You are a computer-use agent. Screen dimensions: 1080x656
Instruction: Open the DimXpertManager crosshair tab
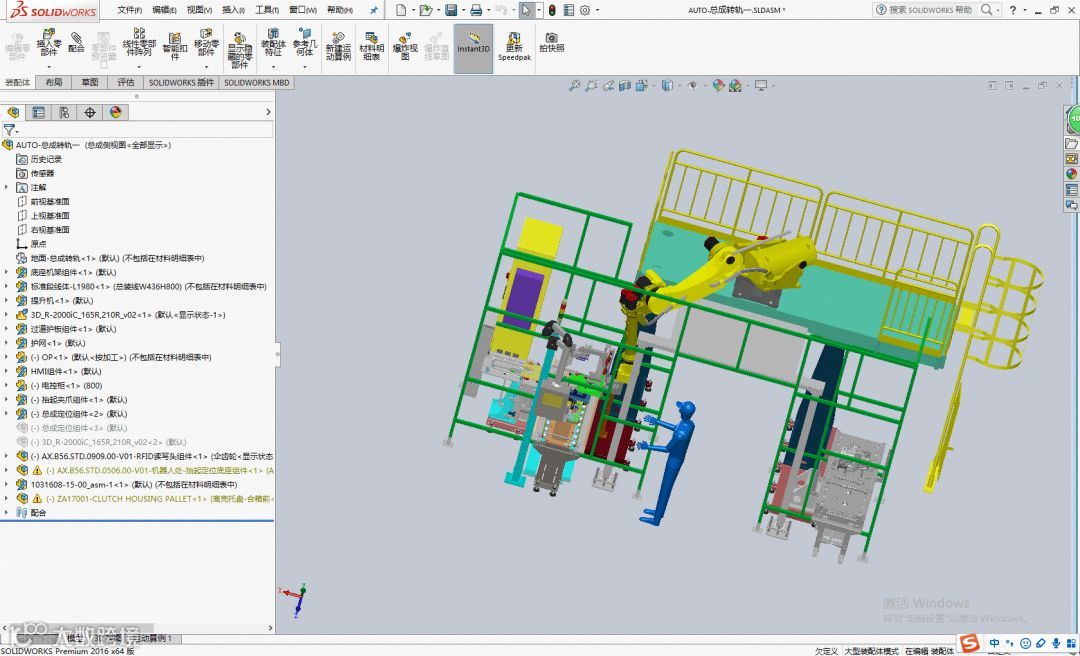click(90, 112)
